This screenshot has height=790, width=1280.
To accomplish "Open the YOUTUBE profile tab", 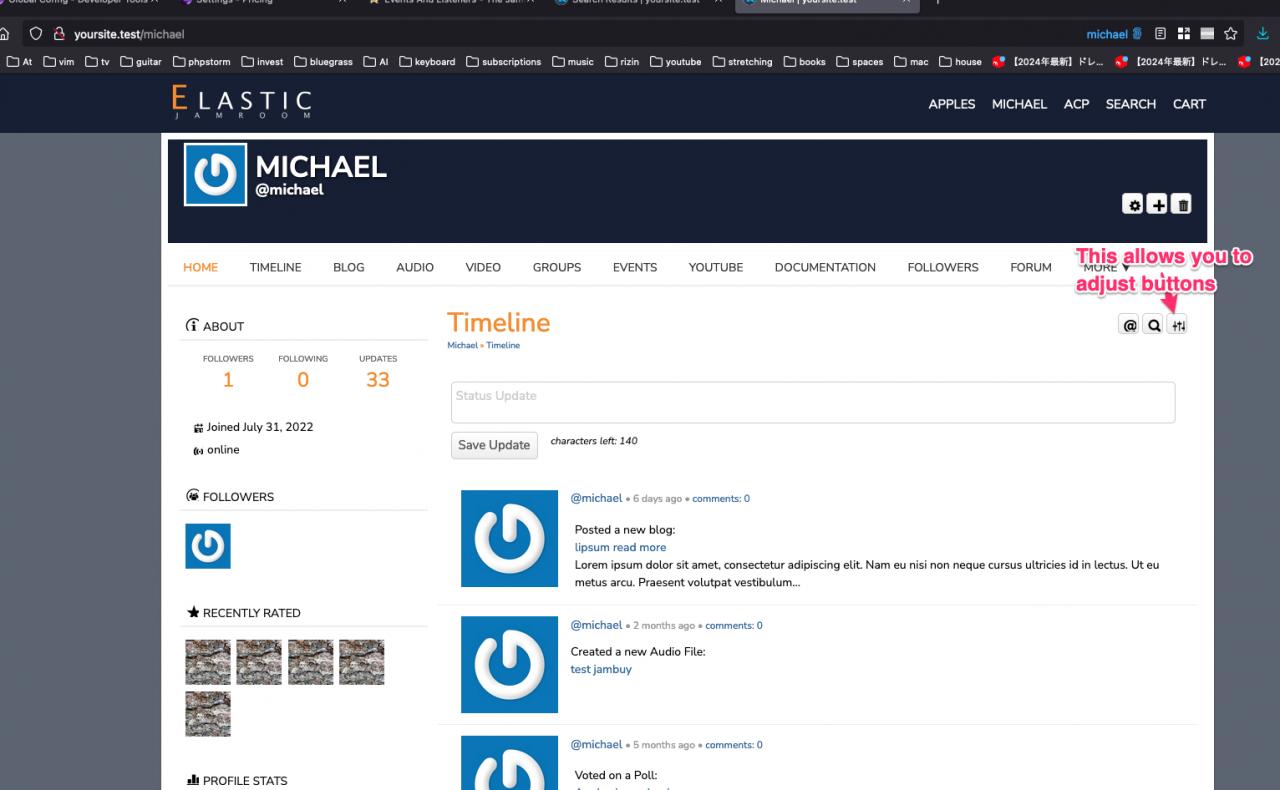I will point(715,268).
